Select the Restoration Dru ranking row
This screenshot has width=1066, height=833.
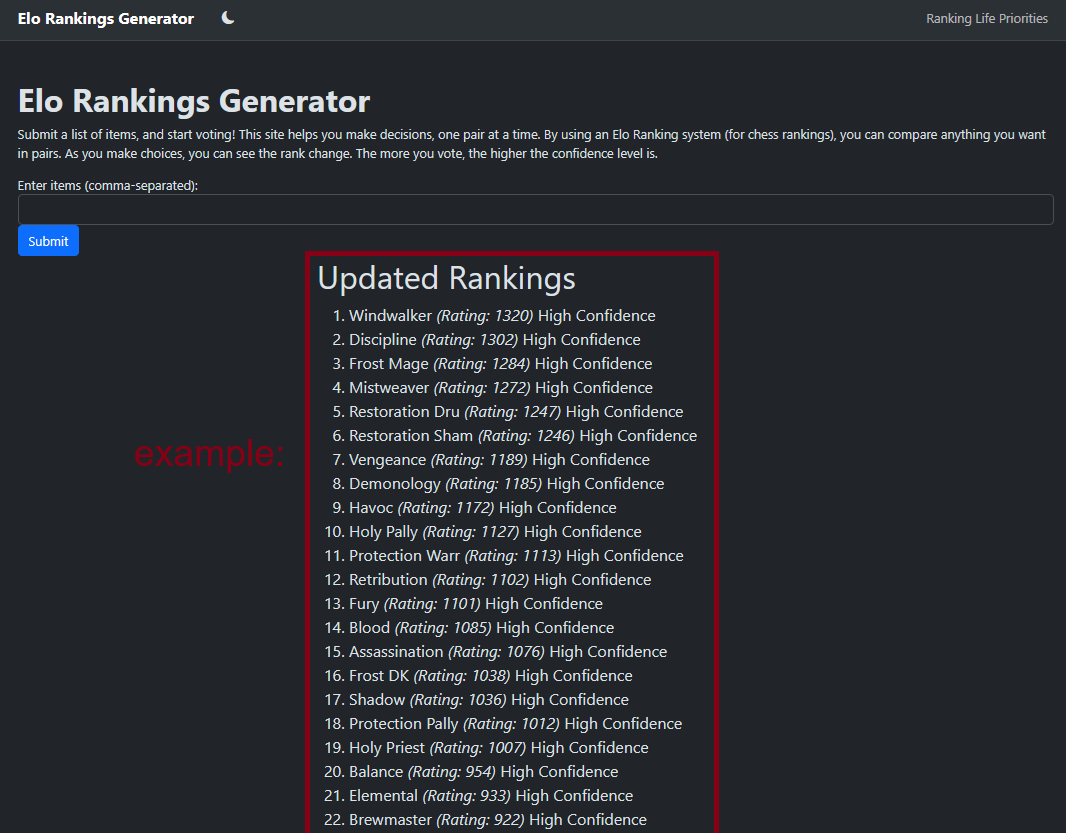(x=508, y=411)
